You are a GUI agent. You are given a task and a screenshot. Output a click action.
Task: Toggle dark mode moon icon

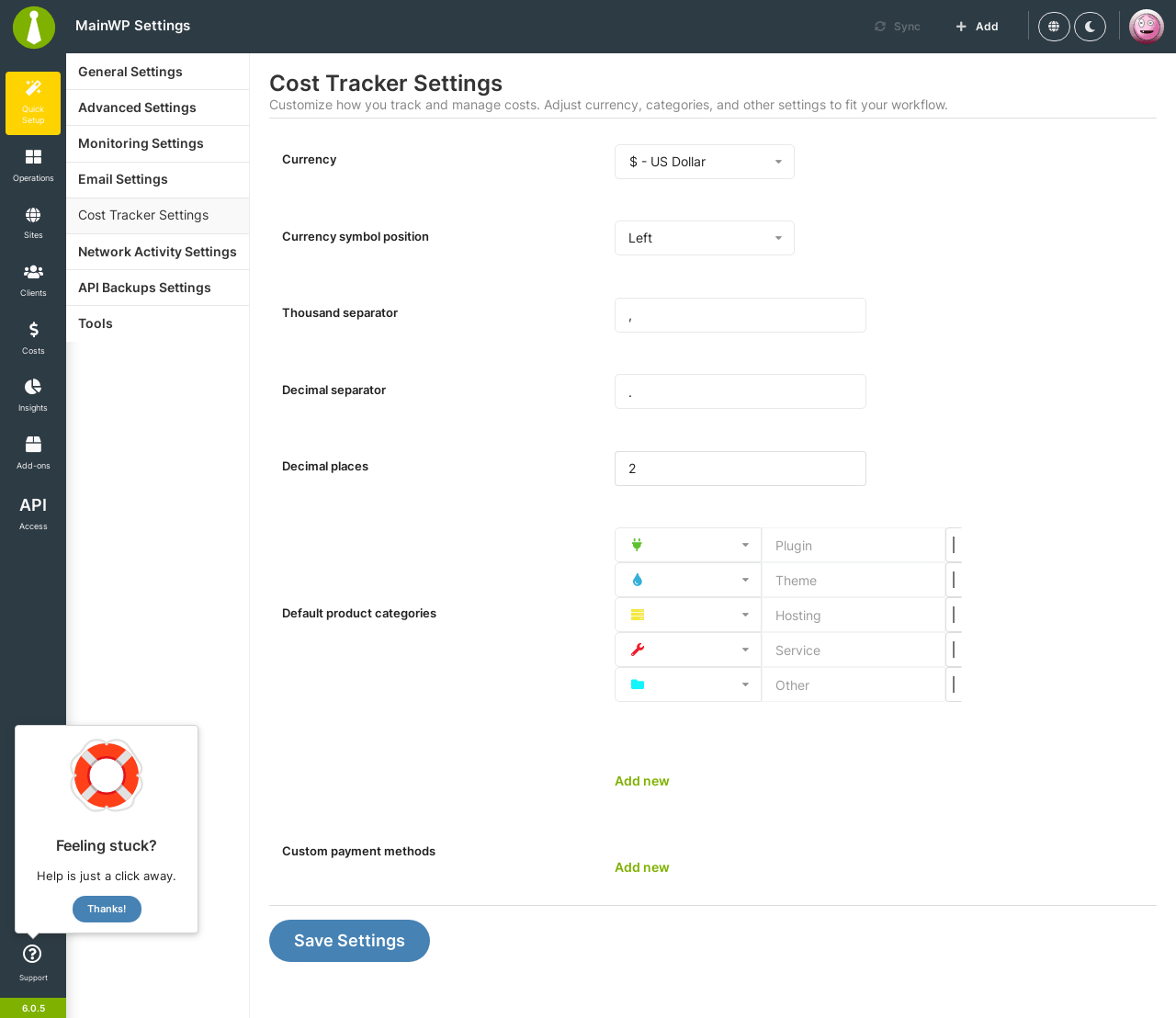(x=1090, y=27)
